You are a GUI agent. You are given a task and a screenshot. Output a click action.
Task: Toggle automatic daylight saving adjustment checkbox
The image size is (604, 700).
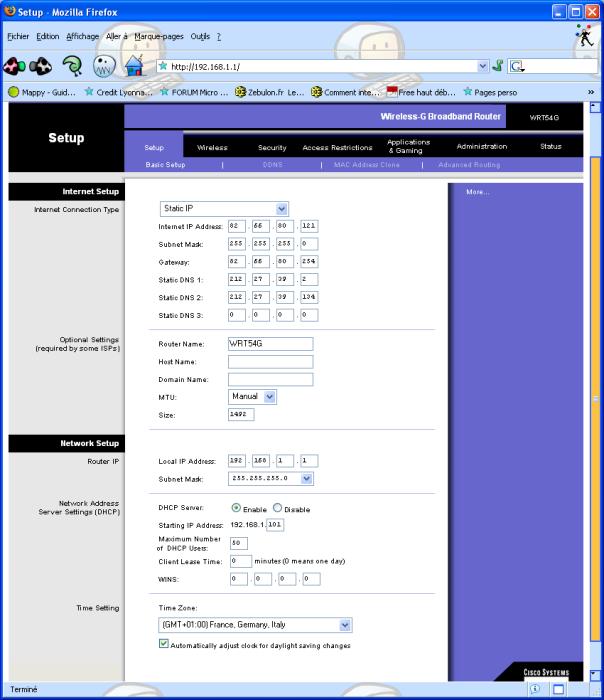pyautogui.click(x=164, y=644)
